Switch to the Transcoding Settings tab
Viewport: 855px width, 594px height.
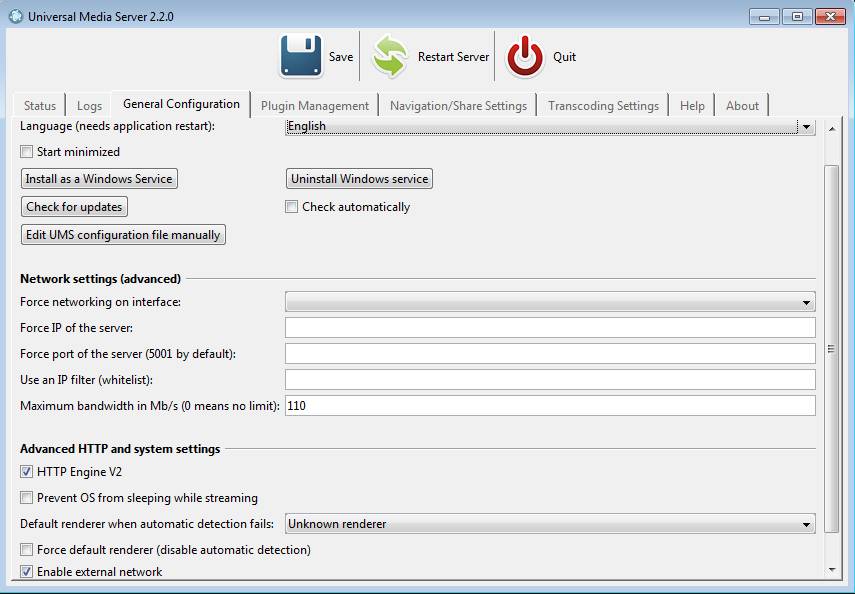point(603,106)
